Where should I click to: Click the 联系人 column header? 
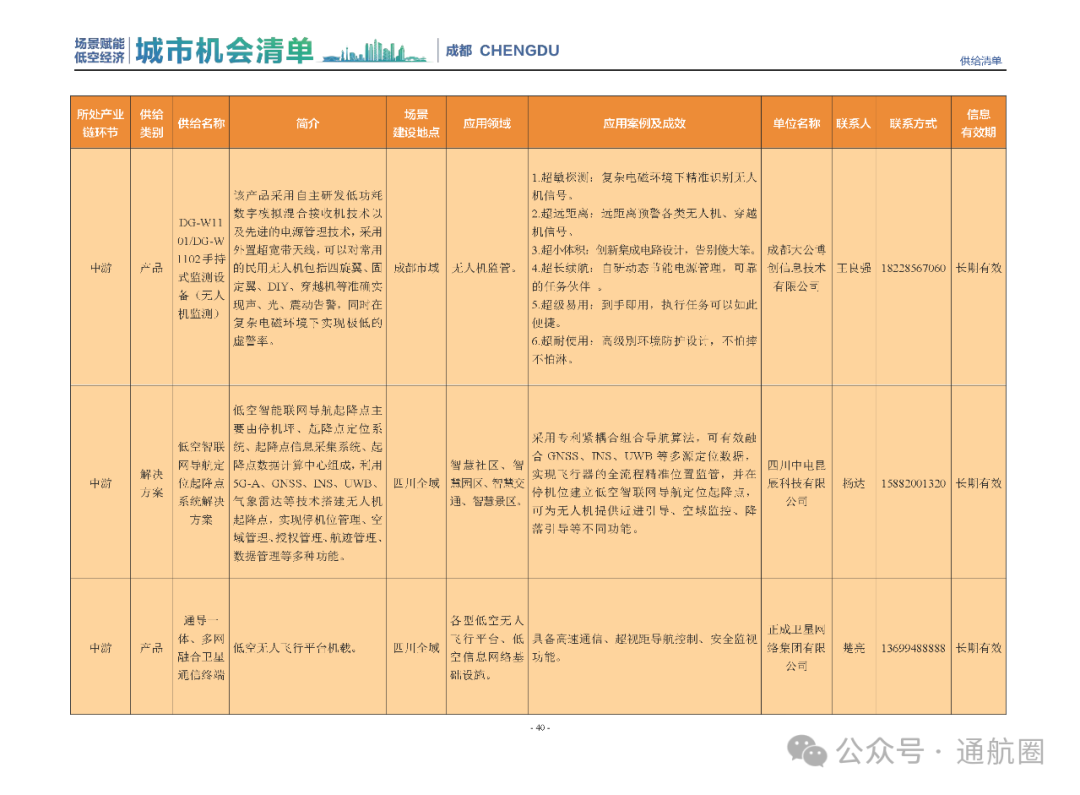tap(853, 123)
